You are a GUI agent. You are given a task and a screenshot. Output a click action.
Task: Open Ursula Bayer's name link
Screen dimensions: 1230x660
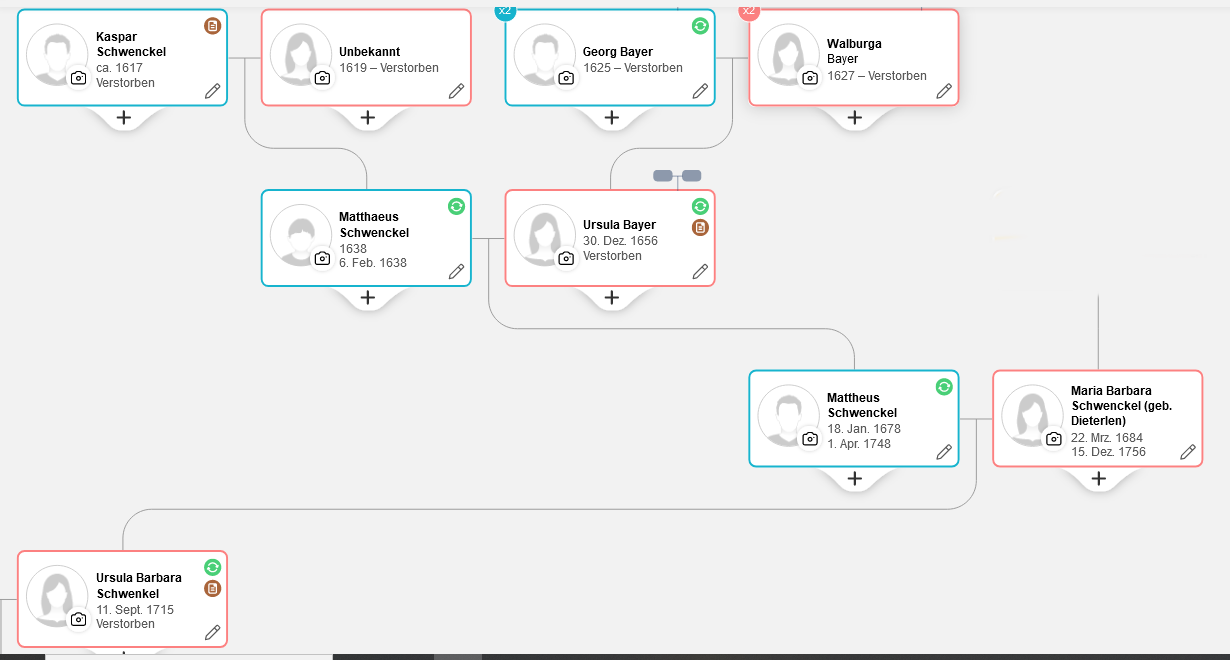[619, 225]
